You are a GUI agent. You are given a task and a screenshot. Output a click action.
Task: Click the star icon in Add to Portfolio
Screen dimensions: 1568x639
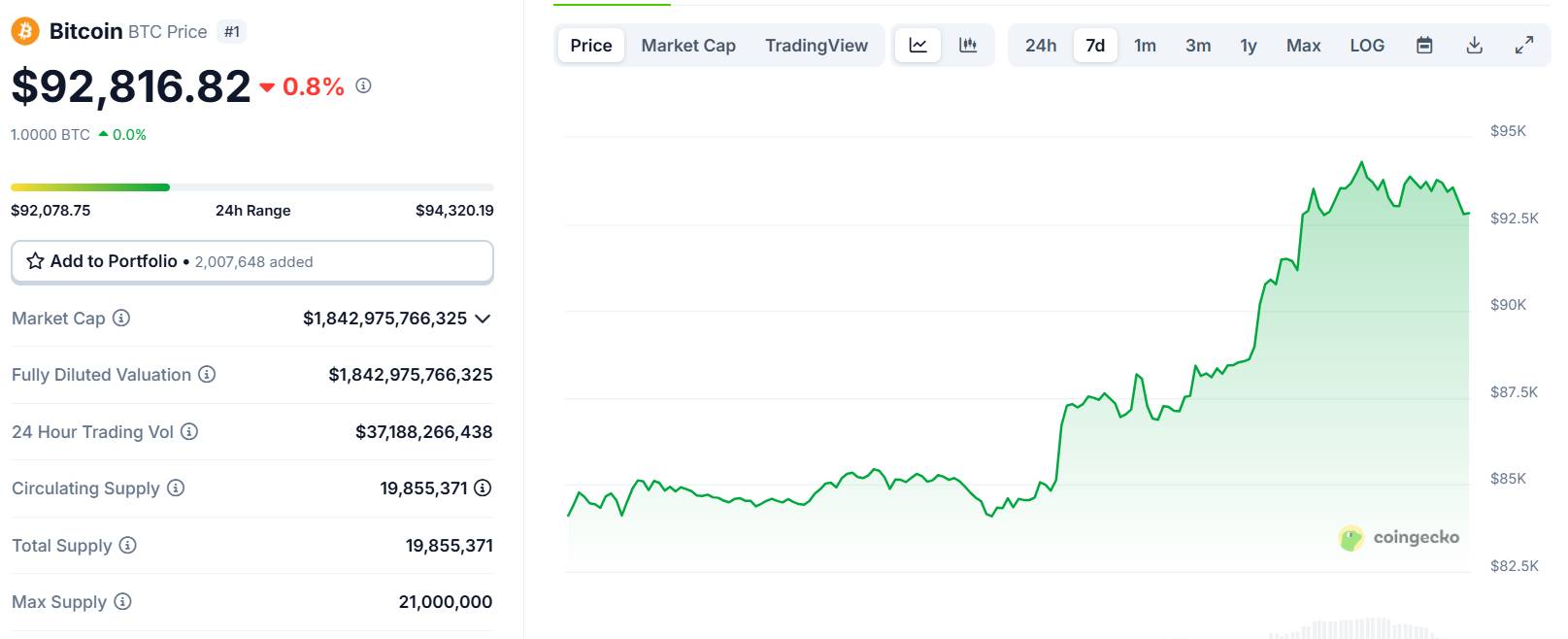click(x=35, y=261)
